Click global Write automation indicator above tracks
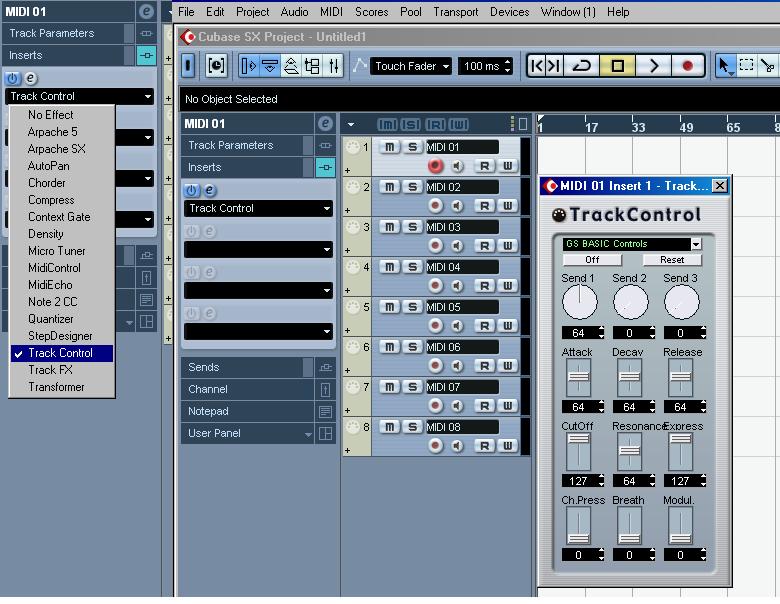780x604 pixels. tap(459, 124)
